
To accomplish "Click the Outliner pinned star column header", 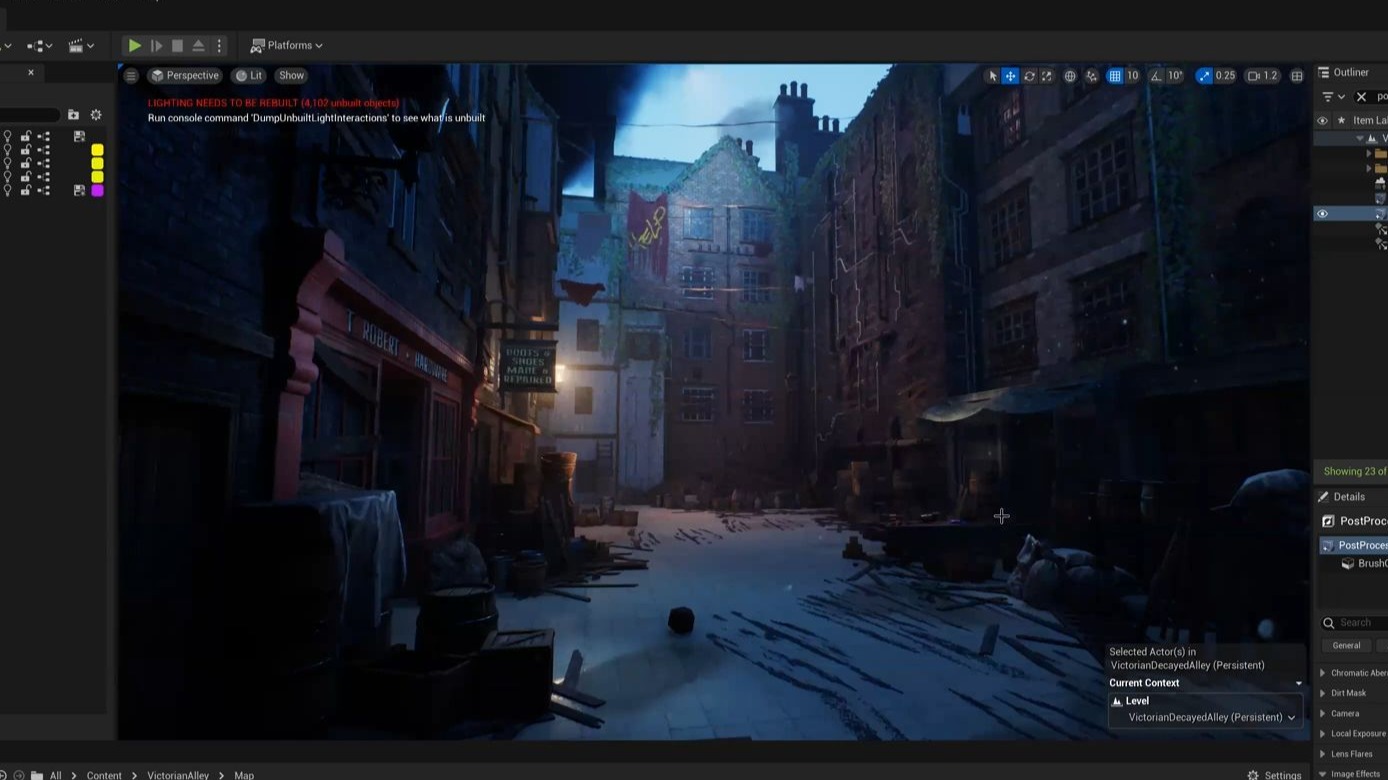I will (1341, 121).
